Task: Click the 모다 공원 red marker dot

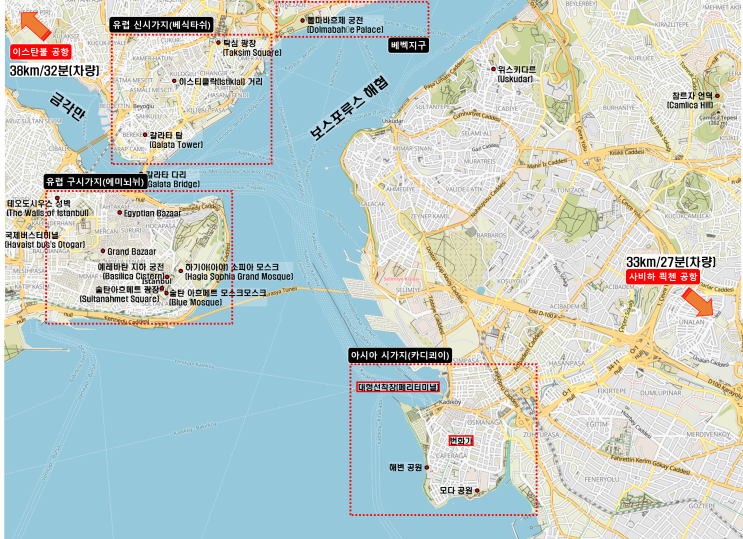Action: (x=477, y=491)
